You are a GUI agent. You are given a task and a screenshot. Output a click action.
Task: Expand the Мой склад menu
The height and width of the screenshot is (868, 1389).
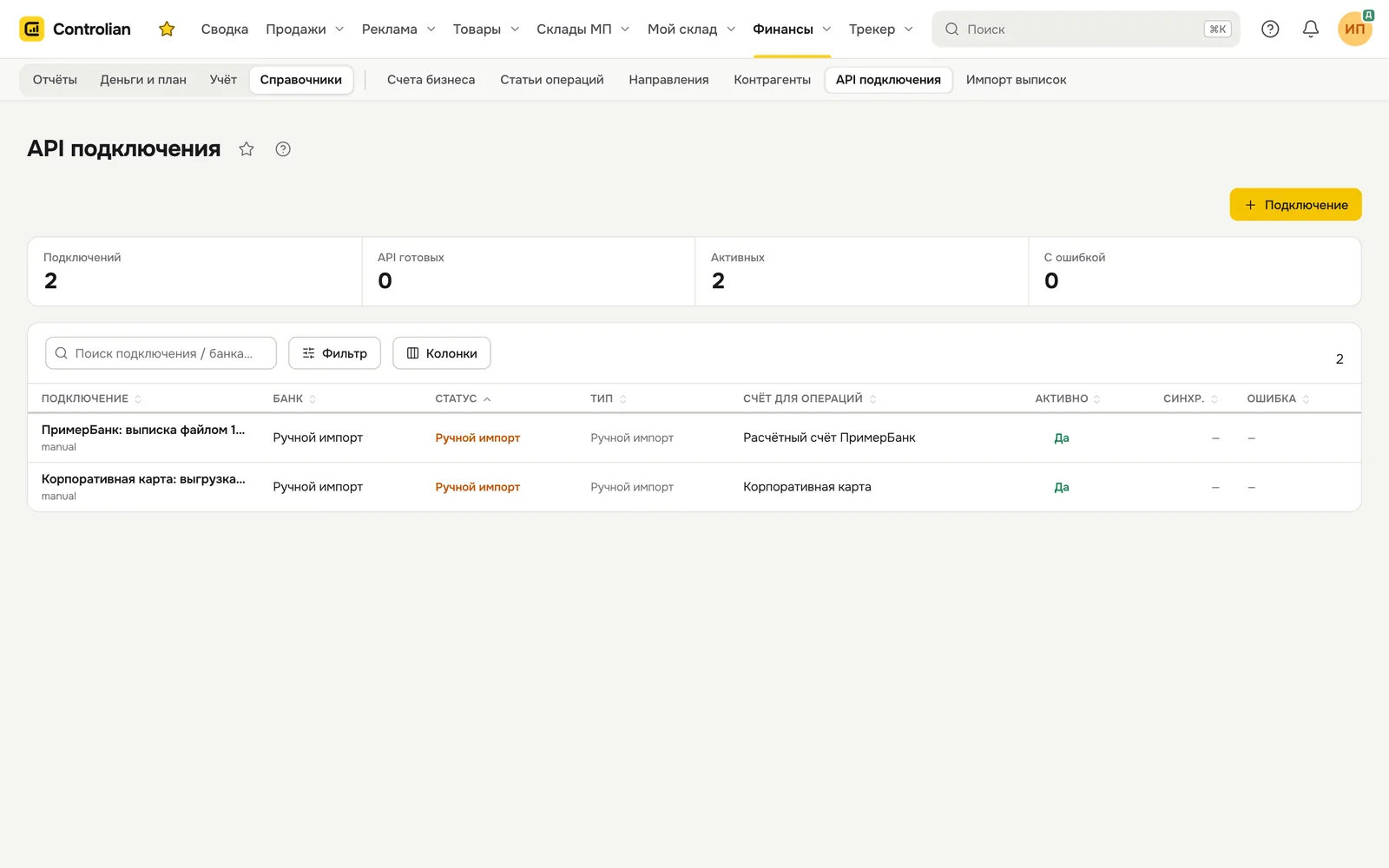(x=691, y=29)
